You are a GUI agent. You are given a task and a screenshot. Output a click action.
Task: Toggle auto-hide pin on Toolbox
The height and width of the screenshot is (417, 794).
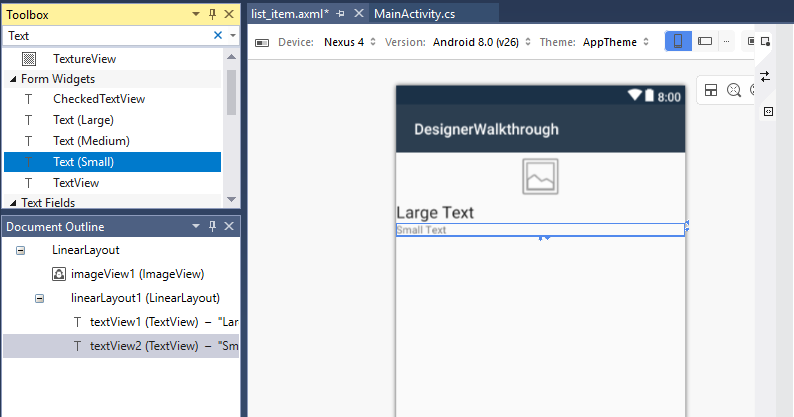click(212, 14)
